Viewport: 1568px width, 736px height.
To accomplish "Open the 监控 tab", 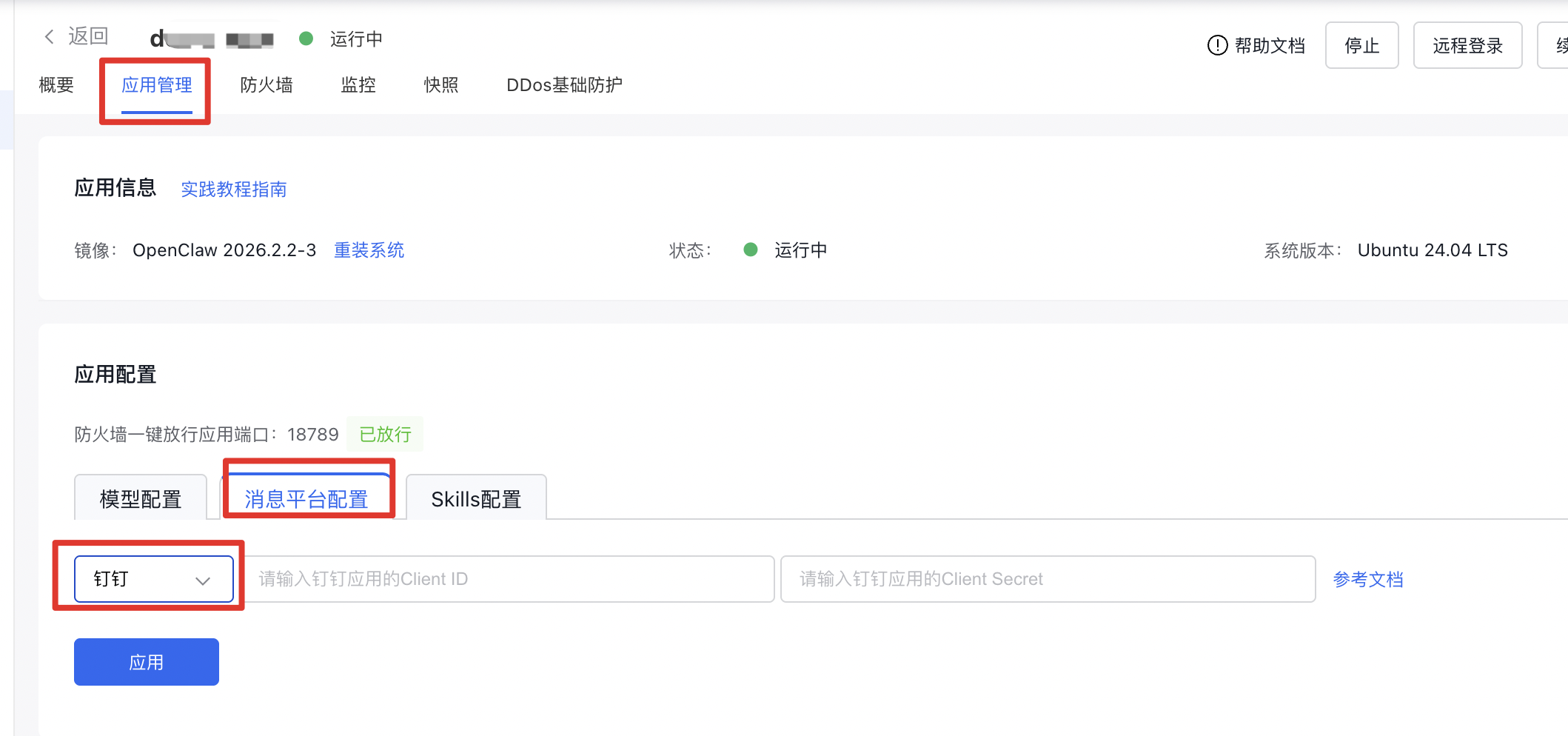I will pos(358,85).
